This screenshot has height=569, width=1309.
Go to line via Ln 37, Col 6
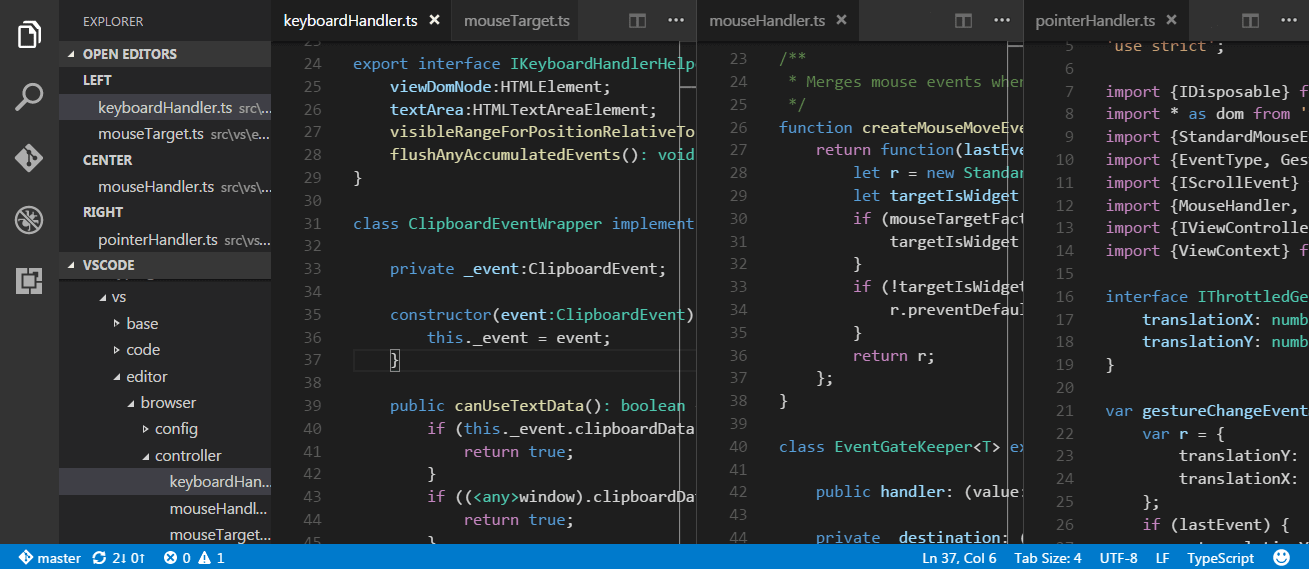pyautogui.click(x=959, y=558)
